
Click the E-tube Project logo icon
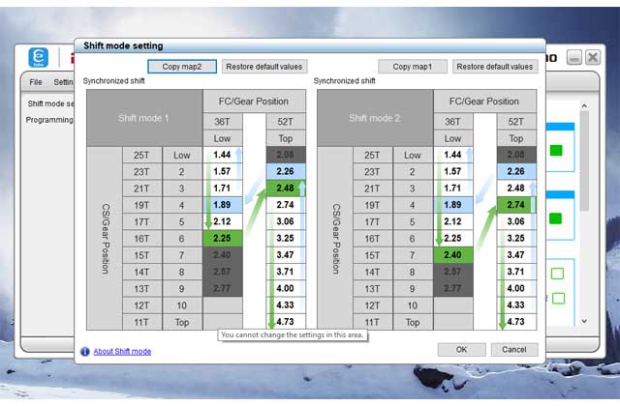tap(38, 58)
